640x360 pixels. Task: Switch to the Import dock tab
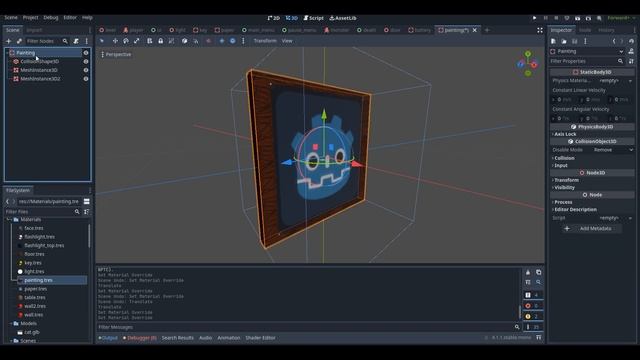34,30
